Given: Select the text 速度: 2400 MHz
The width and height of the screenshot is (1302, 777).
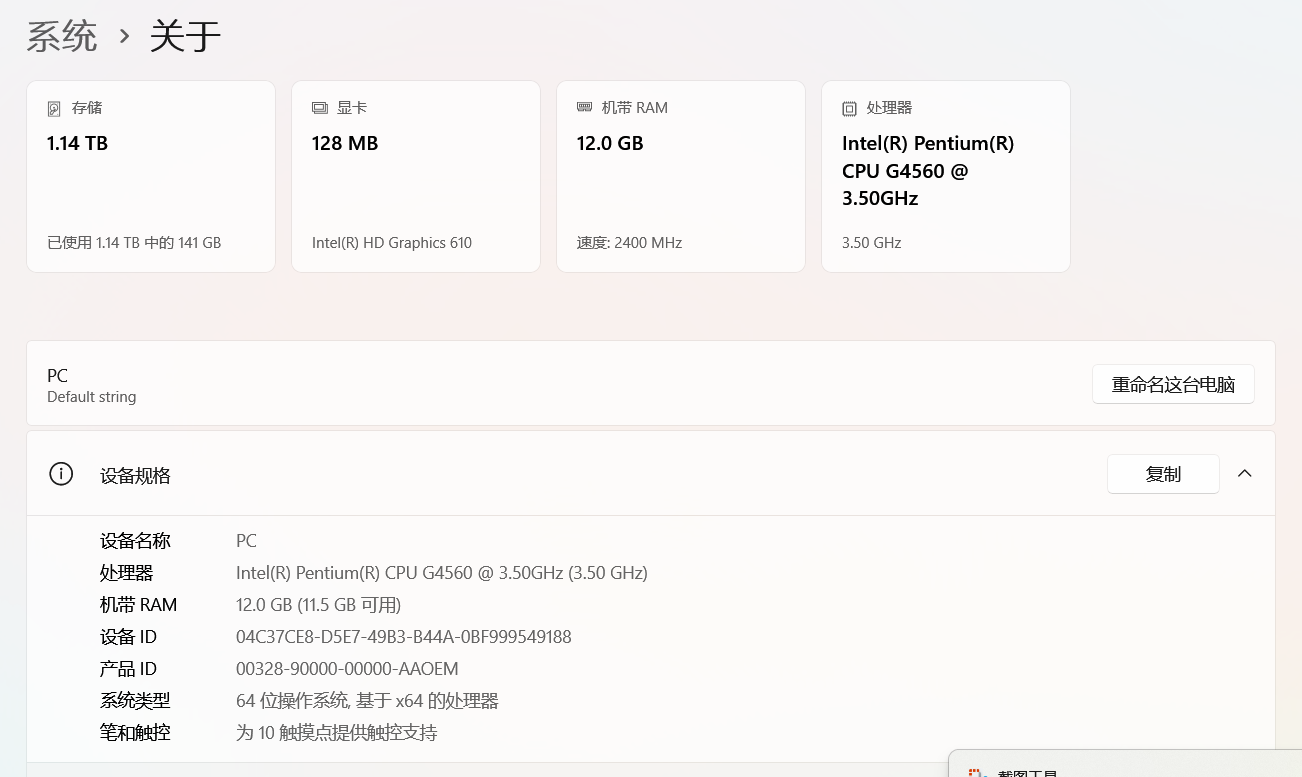Looking at the screenshot, I should pyautogui.click(x=629, y=243).
